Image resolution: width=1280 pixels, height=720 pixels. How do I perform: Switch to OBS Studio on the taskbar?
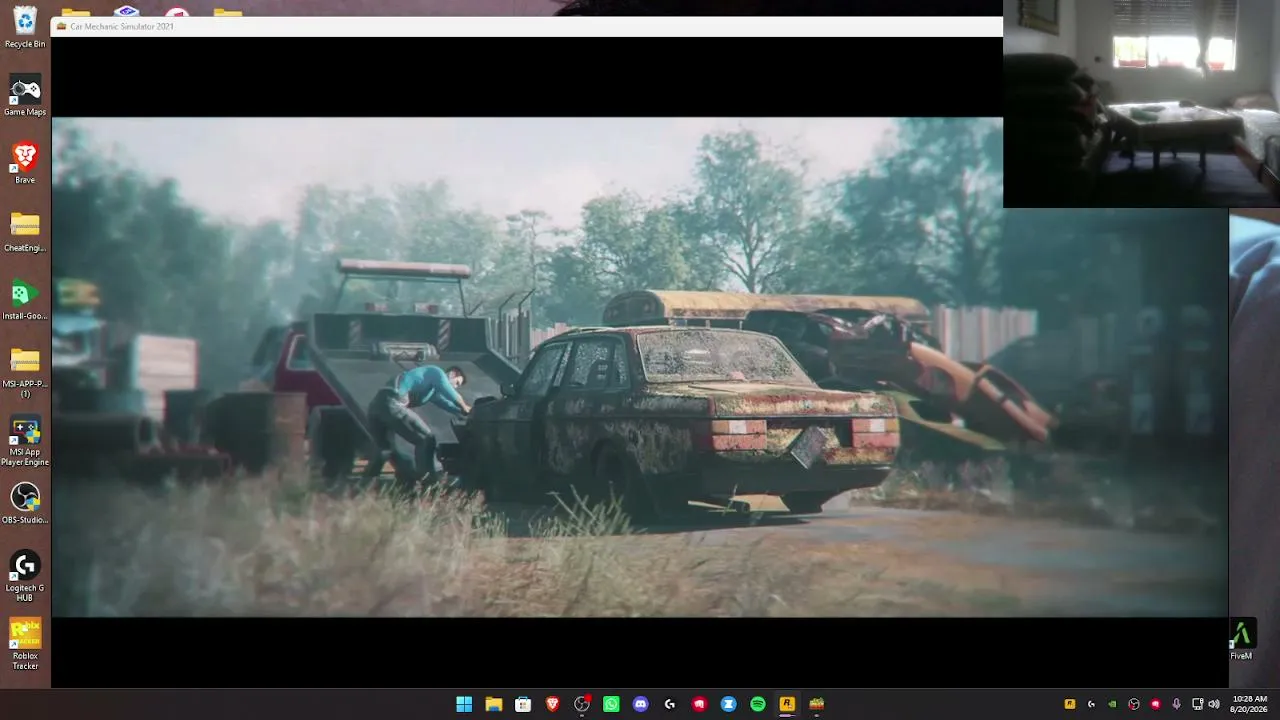click(582, 704)
